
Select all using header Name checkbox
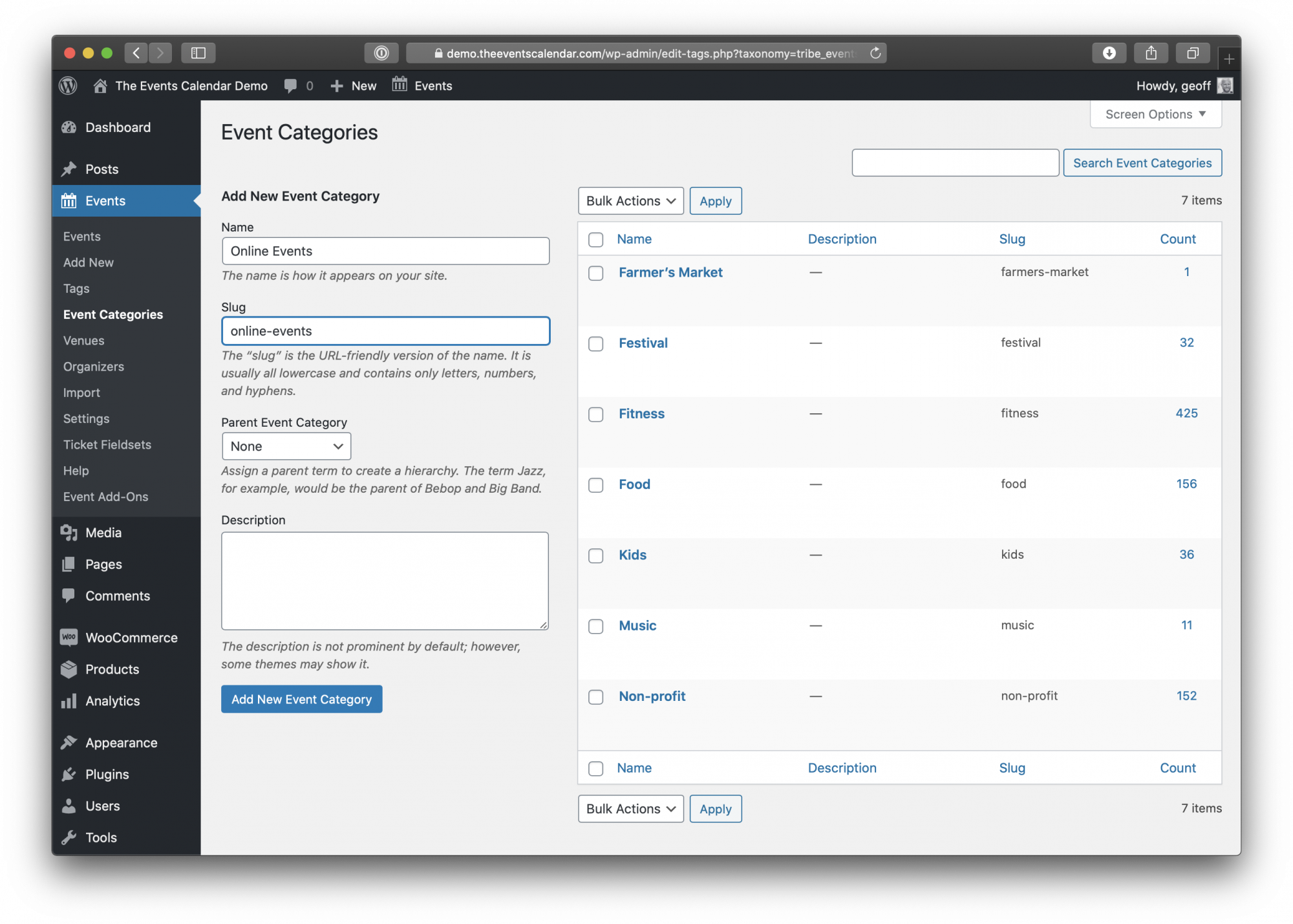pyautogui.click(x=595, y=240)
